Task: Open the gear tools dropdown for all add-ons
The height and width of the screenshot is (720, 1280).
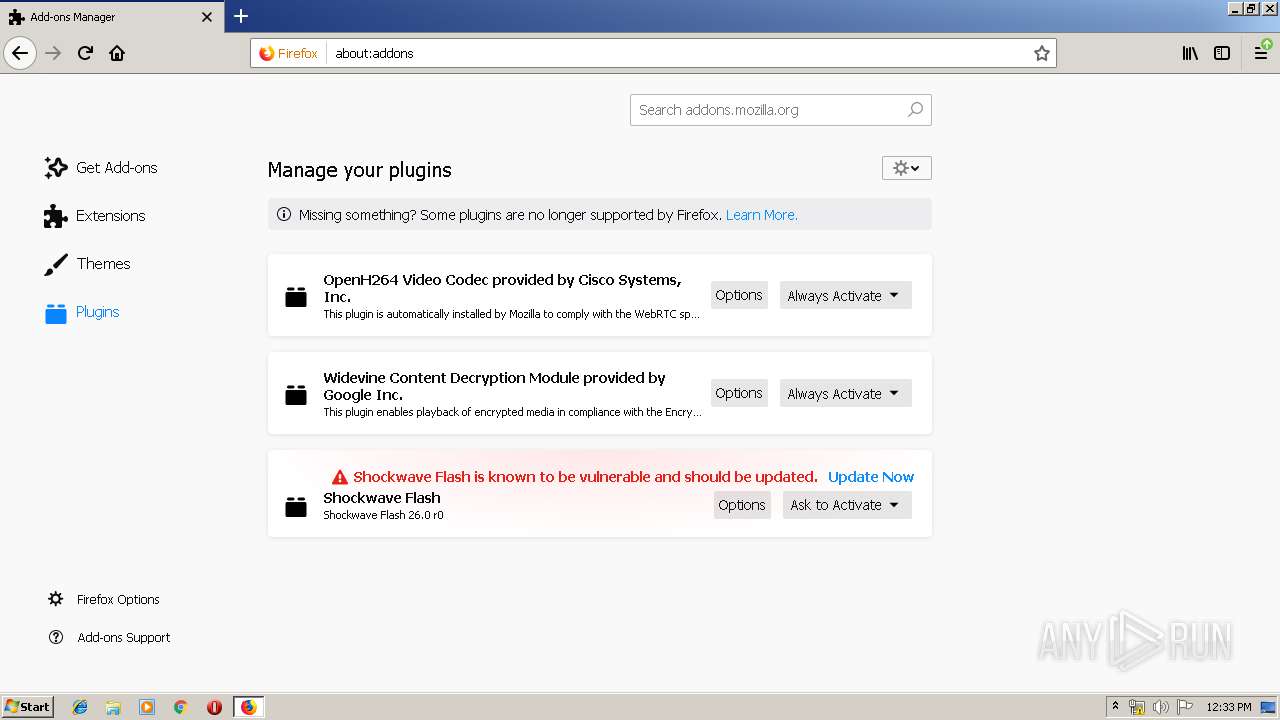Action: click(x=906, y=168)
